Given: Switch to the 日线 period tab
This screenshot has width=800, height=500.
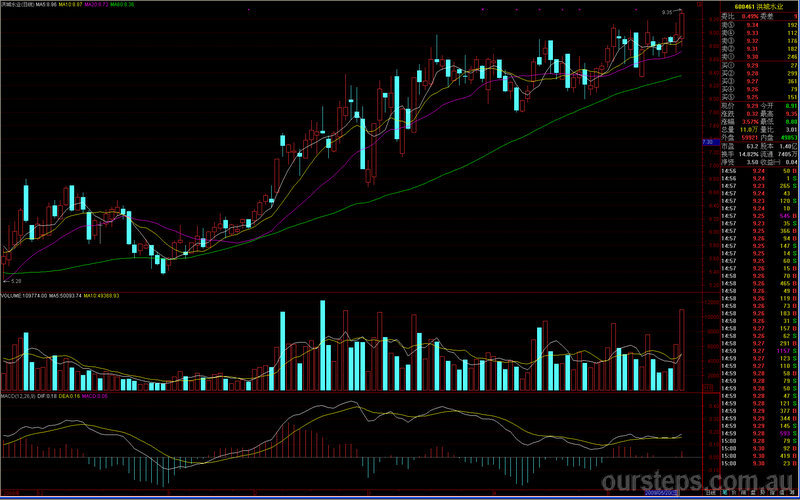Looking at the screenshot, I should click(708, 494).
